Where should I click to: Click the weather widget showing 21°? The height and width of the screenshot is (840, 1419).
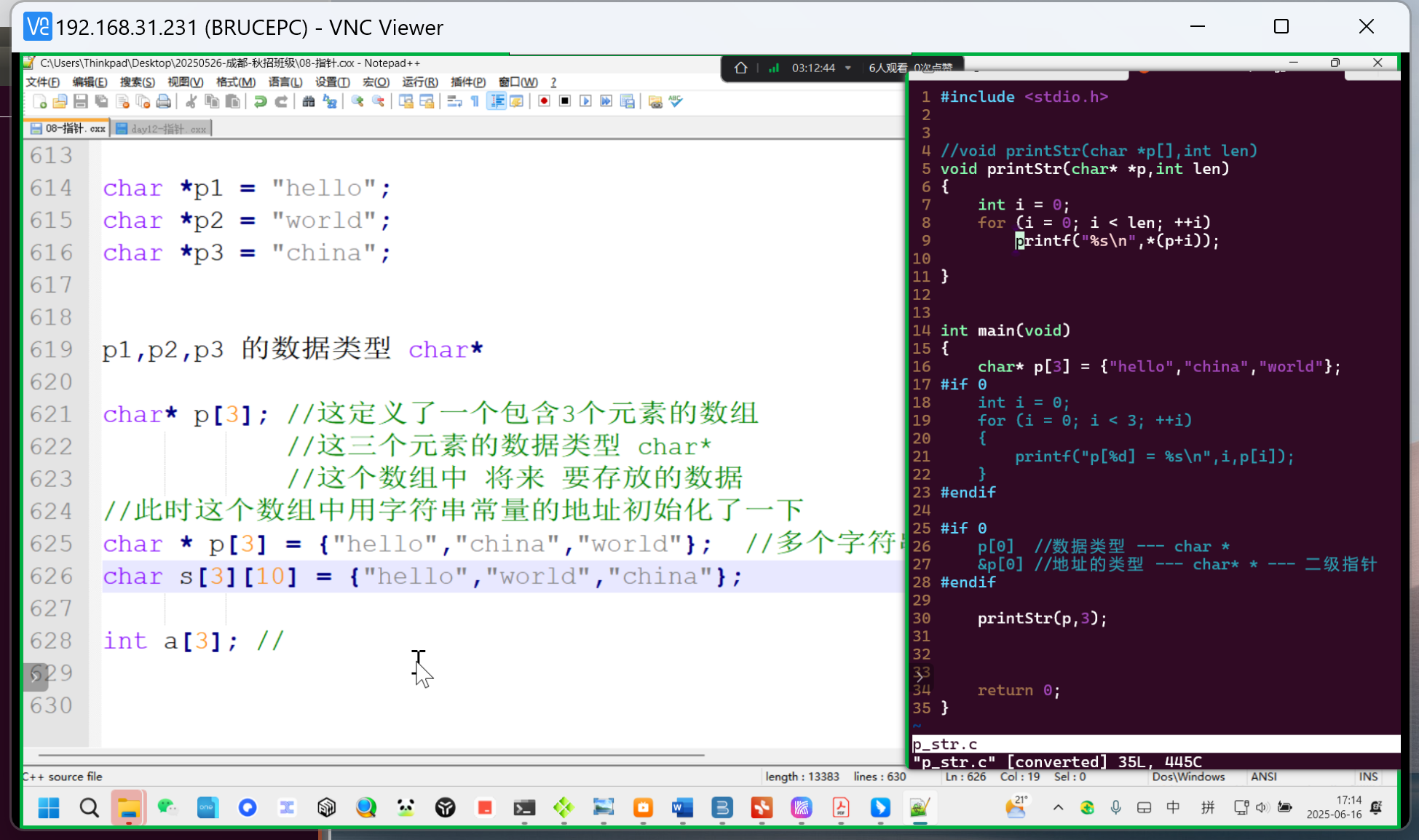coord(1016,807)
